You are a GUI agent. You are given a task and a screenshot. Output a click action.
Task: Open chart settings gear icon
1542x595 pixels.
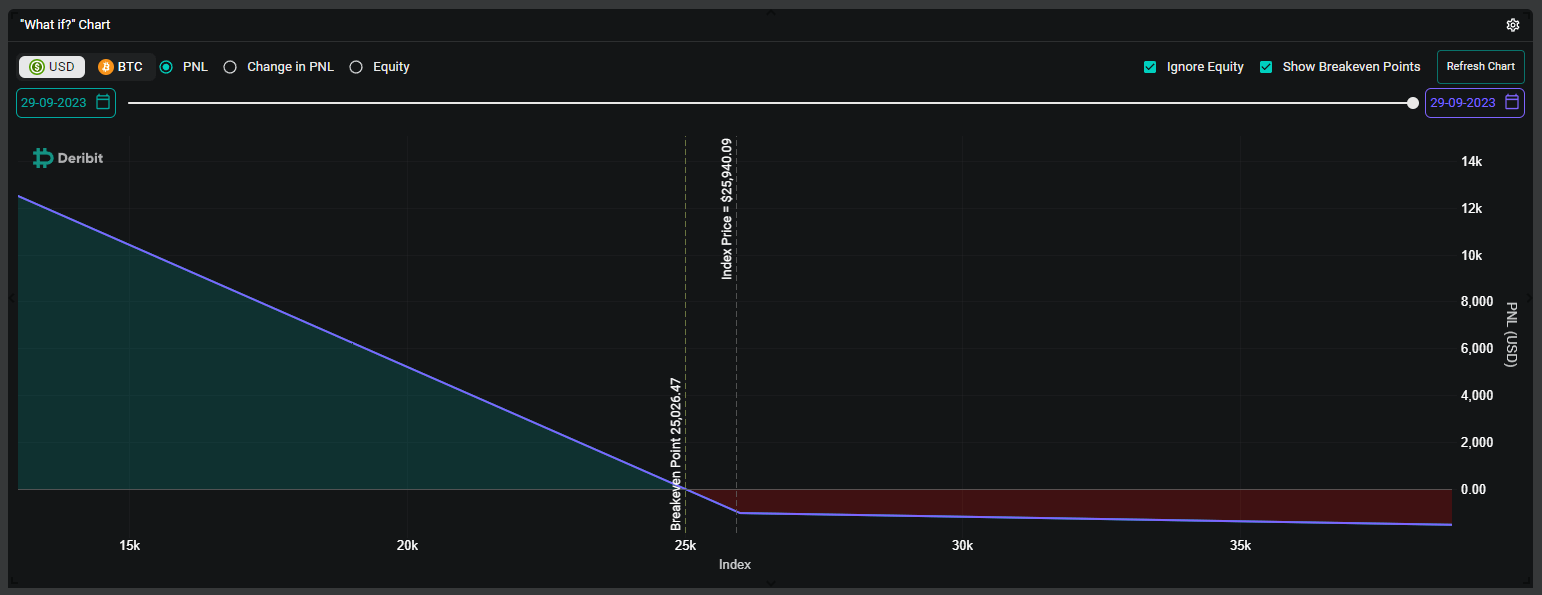(1513, 25)
